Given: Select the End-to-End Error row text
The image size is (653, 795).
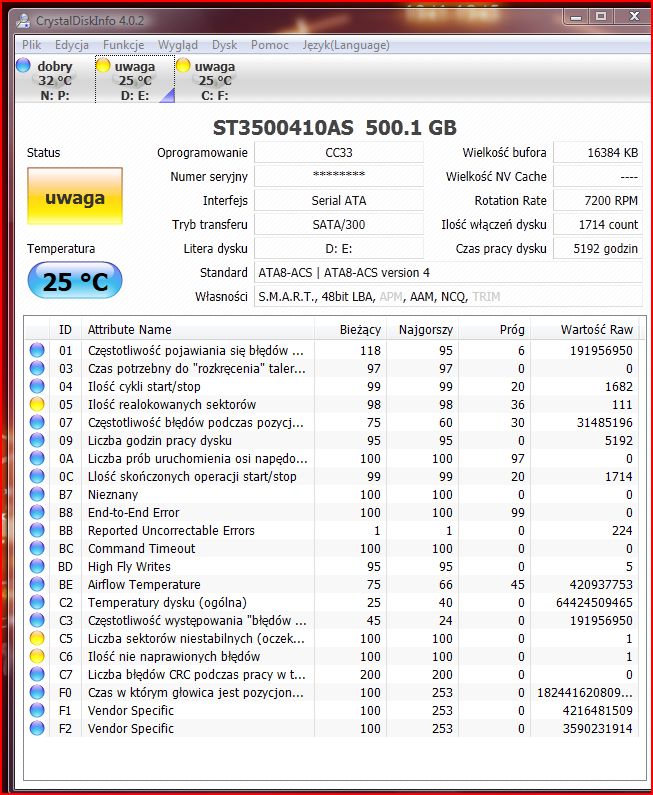Looking at the screenshot, I should [133, 513].
